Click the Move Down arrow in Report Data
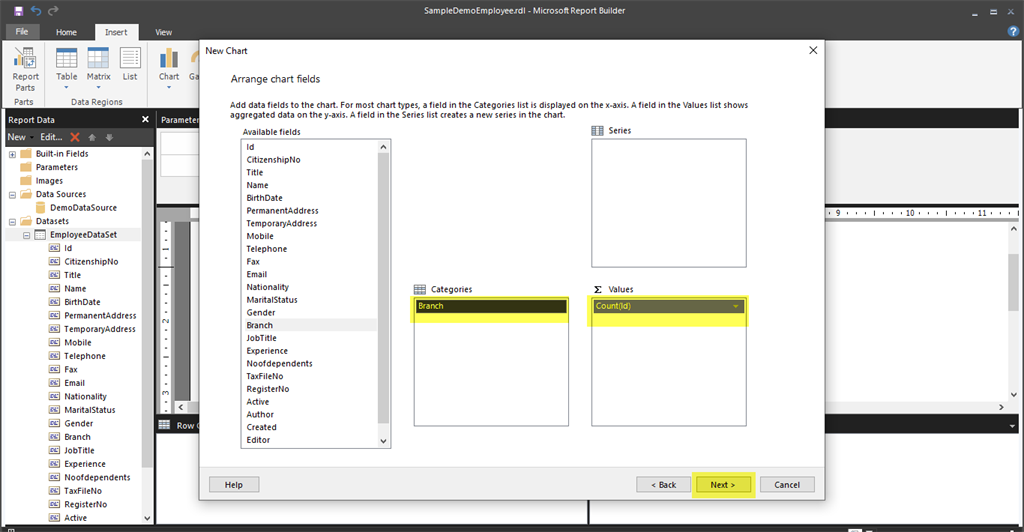1024x532 pixels. point(109,137)
